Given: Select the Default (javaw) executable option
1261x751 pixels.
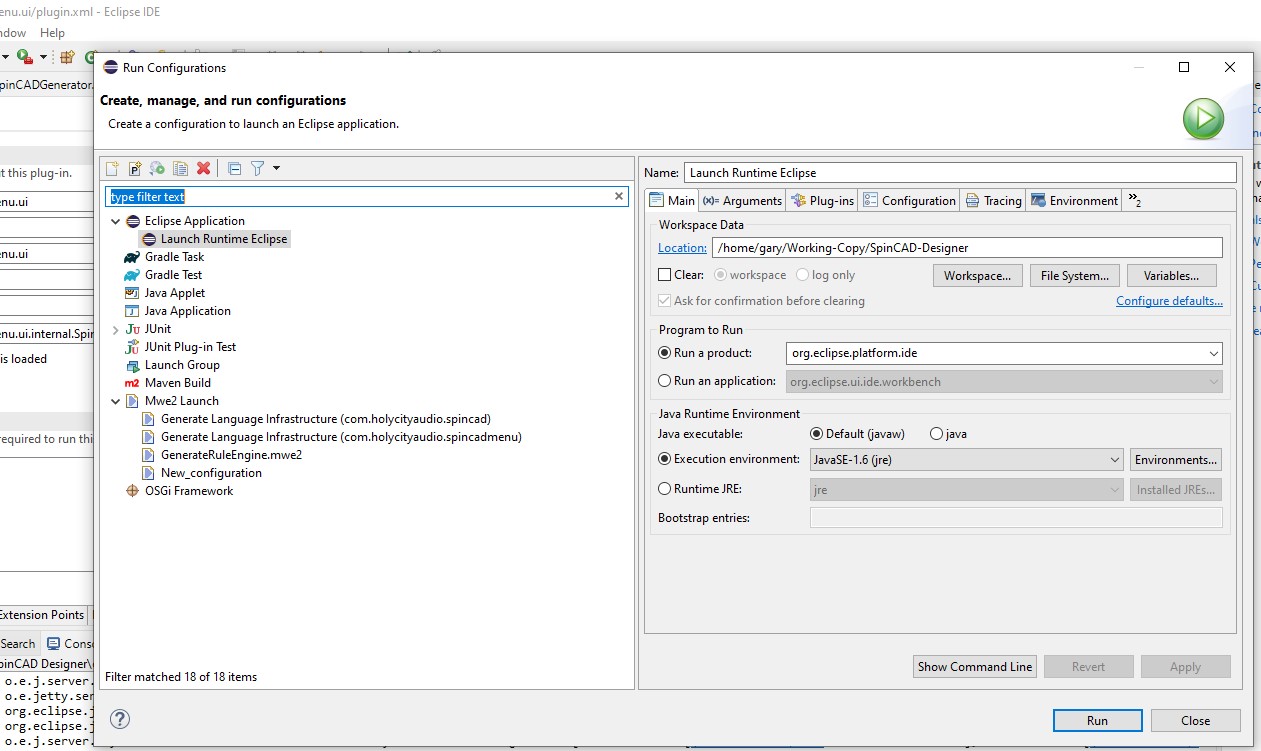Looking at the screenshot, I should [x=816, y=434].
